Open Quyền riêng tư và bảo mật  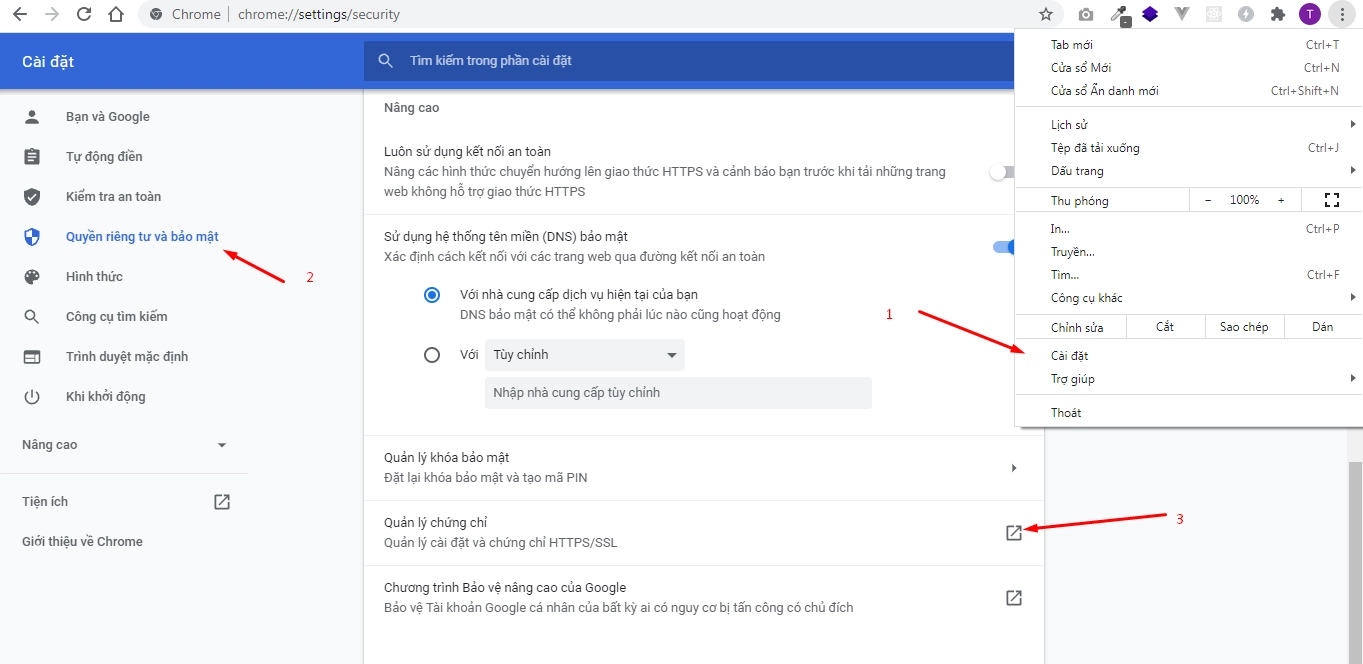point(142,237)
